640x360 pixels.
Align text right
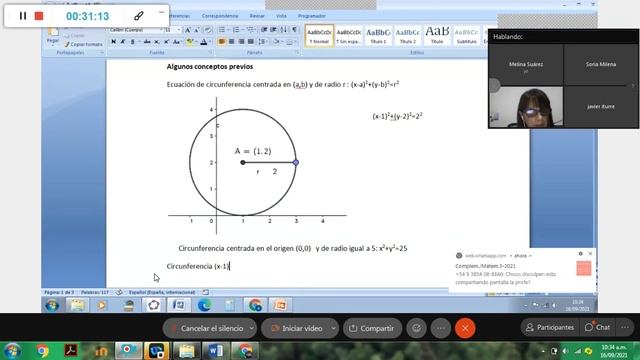241,42
